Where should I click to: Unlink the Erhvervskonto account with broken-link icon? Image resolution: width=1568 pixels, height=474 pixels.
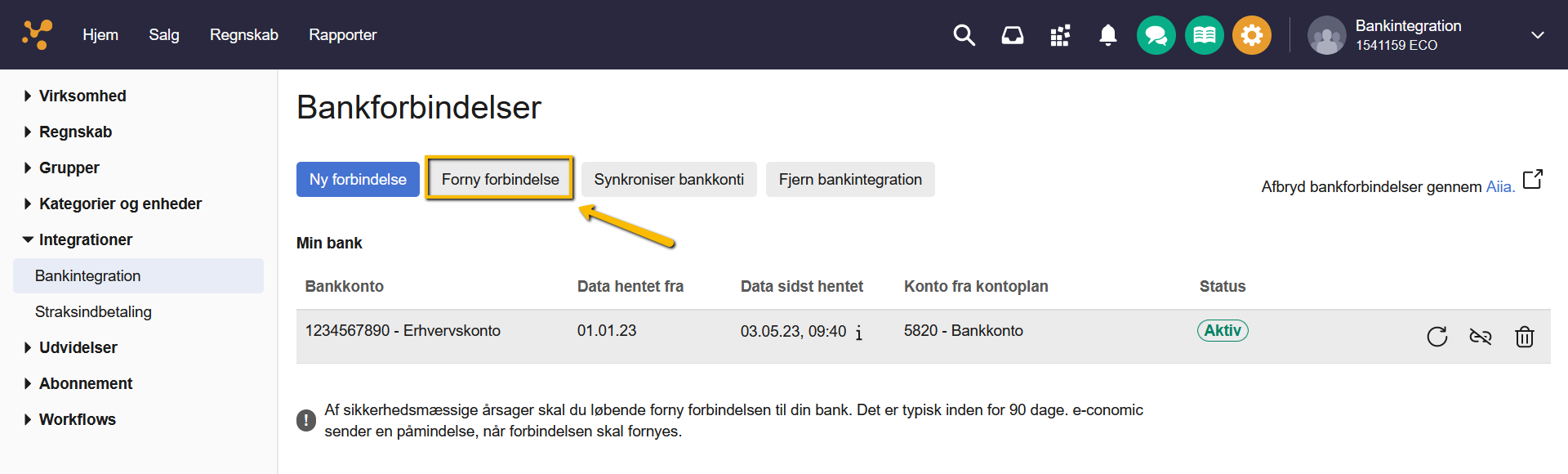1481,336
